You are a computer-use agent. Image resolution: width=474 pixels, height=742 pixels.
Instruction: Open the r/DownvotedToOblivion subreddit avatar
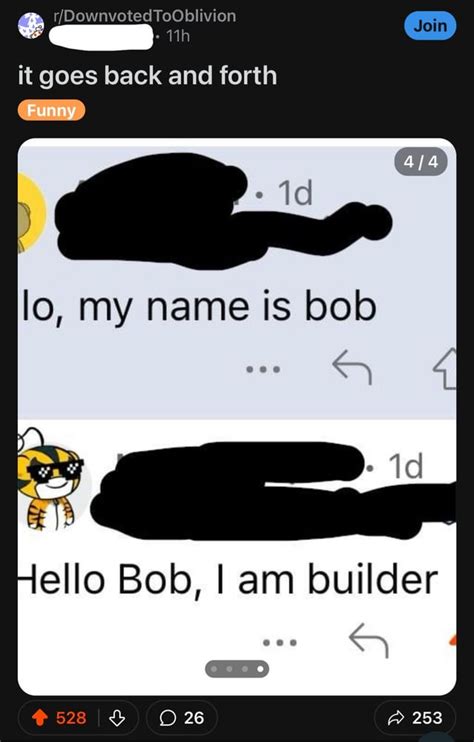(x=31, y=26)
